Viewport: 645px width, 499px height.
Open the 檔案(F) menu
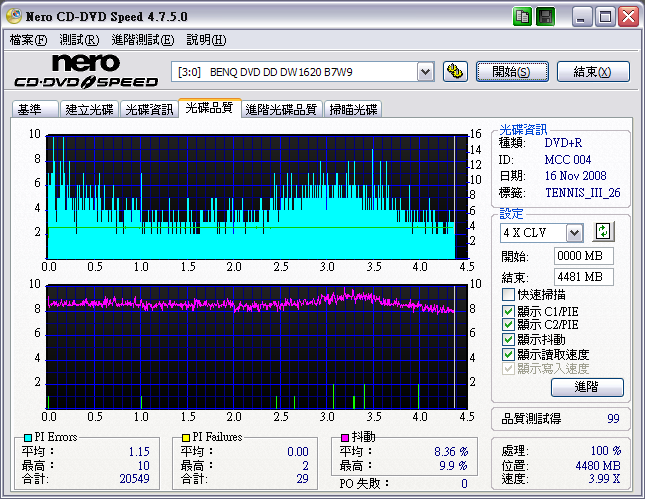[x=28, y=40]
